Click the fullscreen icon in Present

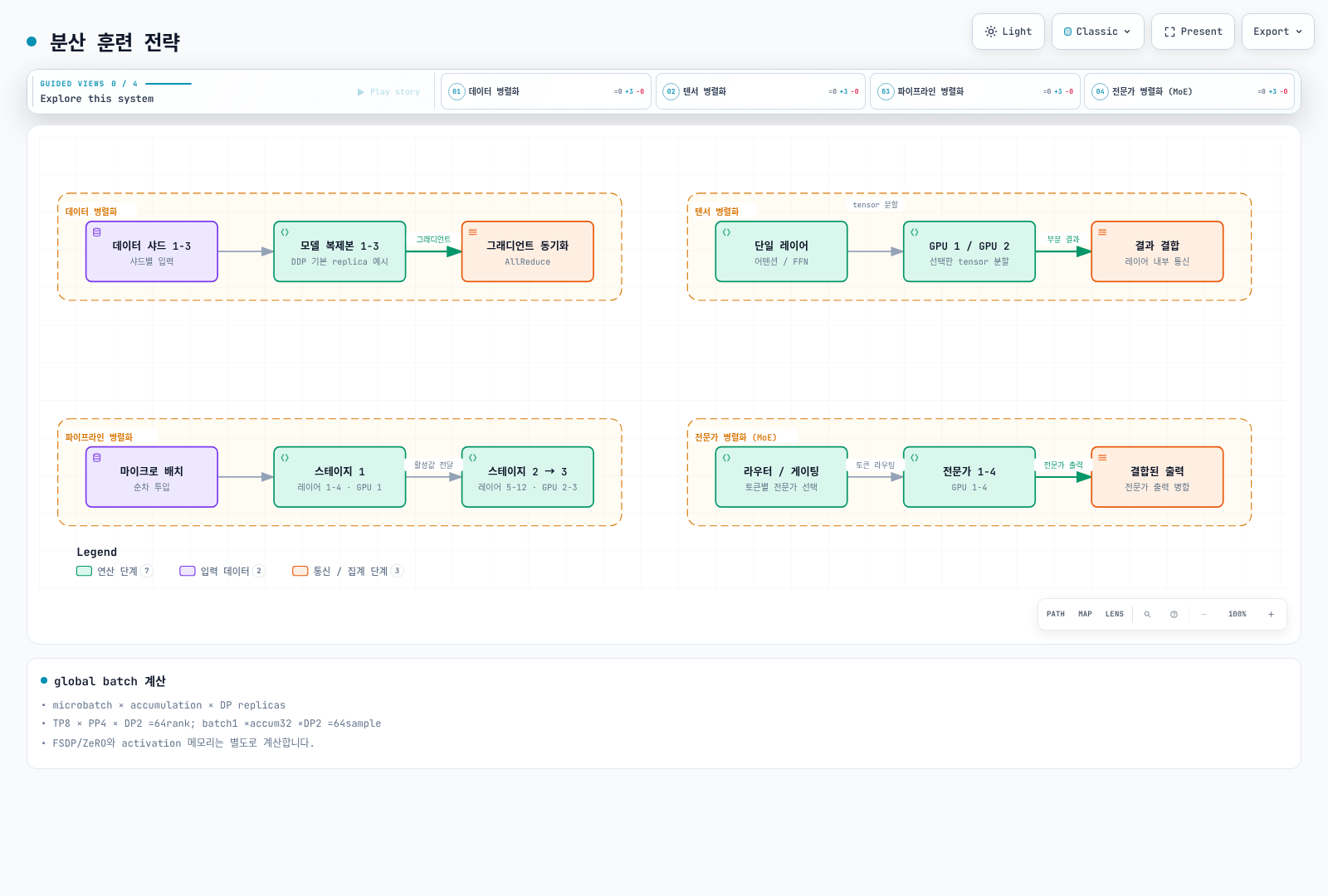(1169, 32)
